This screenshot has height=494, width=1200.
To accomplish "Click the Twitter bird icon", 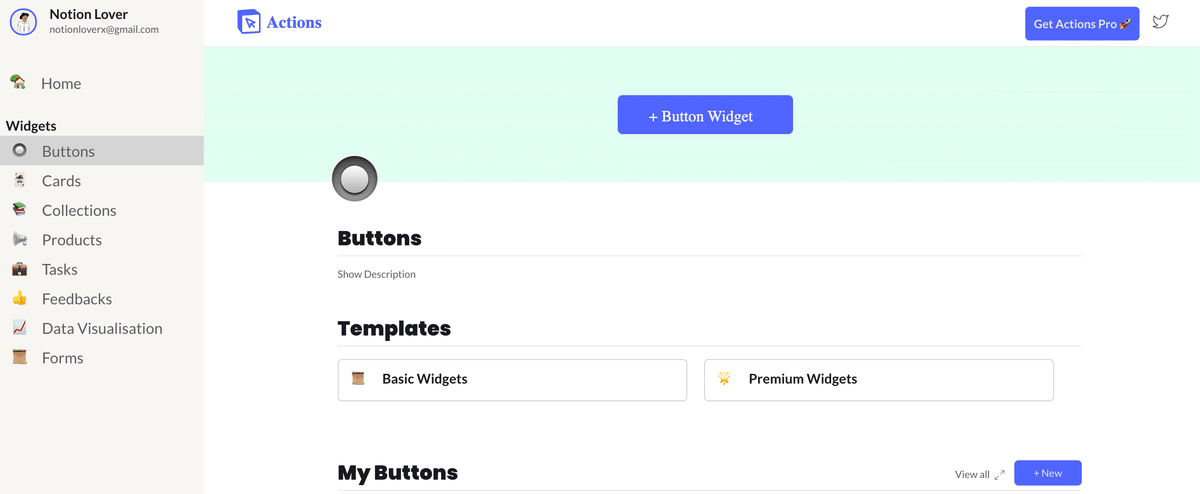I will click(1160, 22).
